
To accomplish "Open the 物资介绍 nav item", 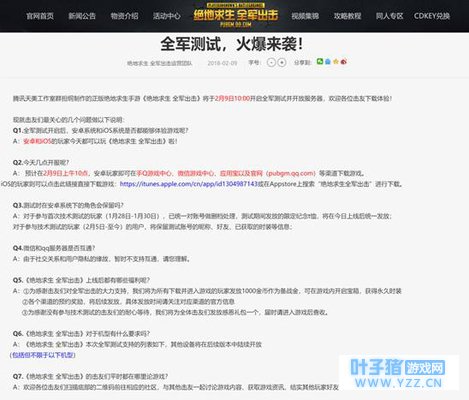I will [x=124, y=16].
